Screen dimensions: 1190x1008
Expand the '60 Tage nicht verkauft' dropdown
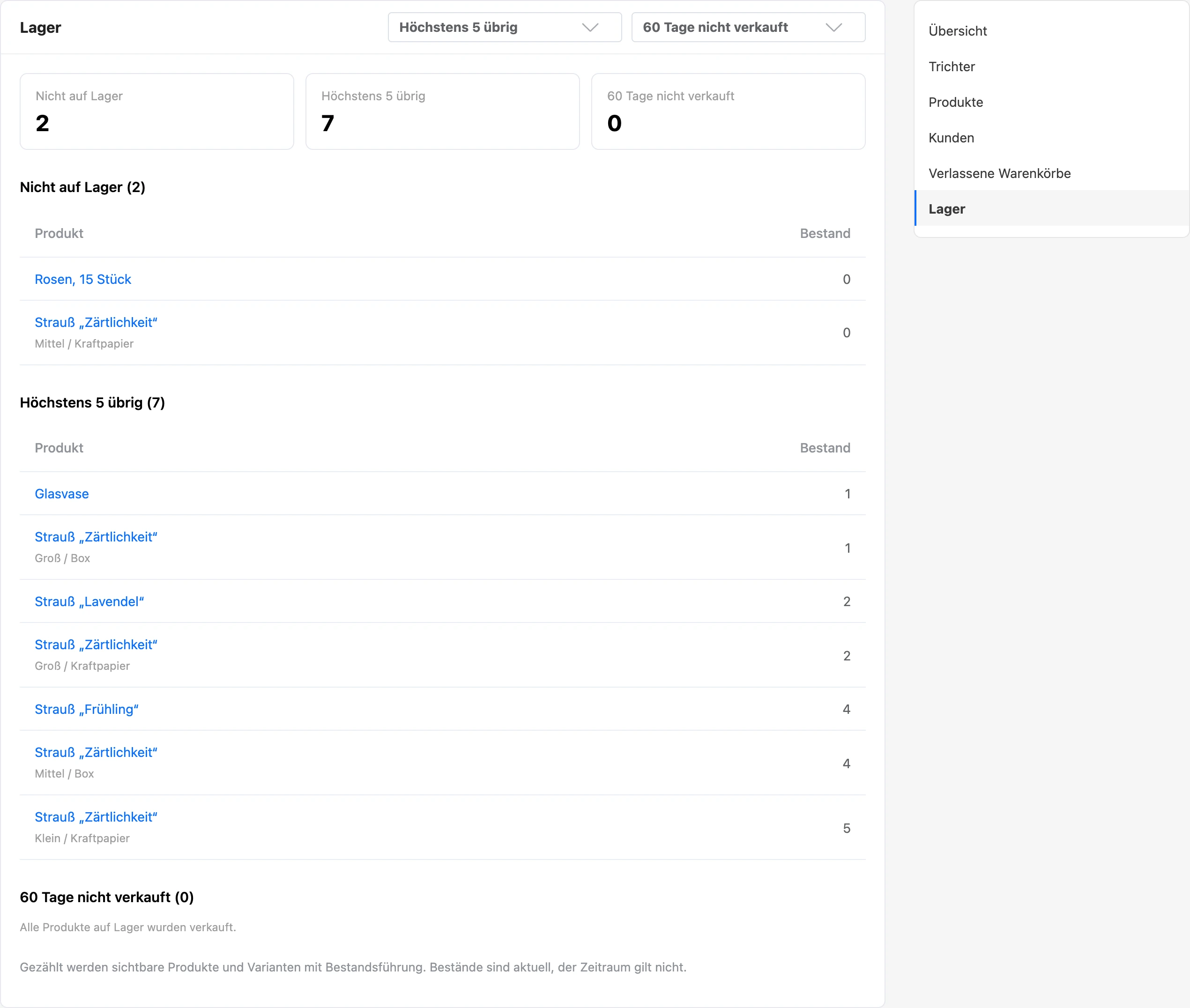pos(748,28)
